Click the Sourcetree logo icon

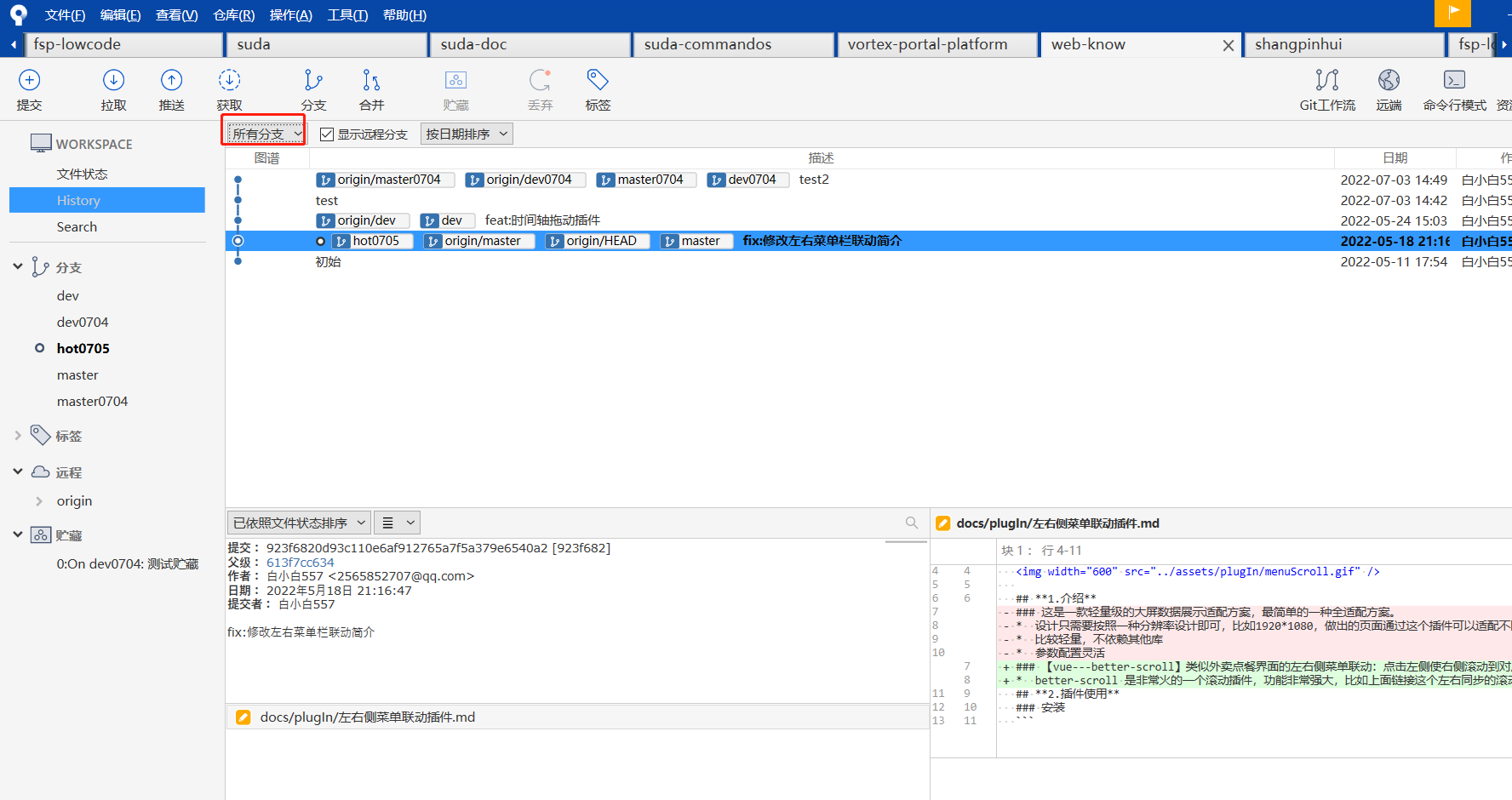coord(19,14)
